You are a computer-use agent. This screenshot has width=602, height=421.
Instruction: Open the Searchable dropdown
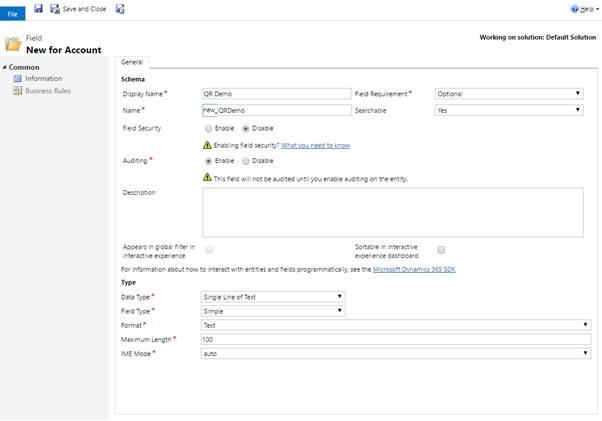point(508,111)
